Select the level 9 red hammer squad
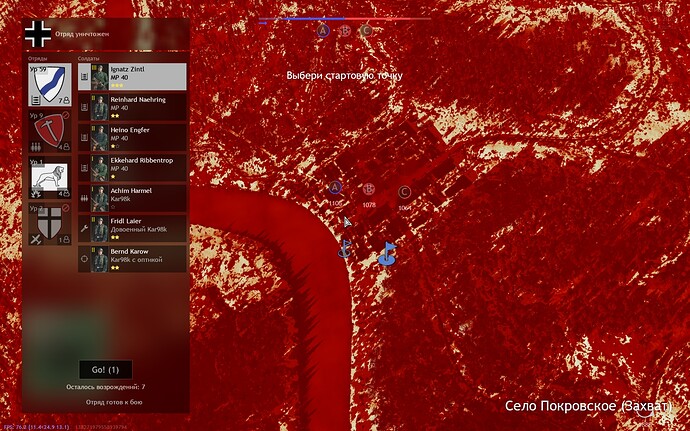Viewport: 690px width, 431px height. [x=50, y=131]
